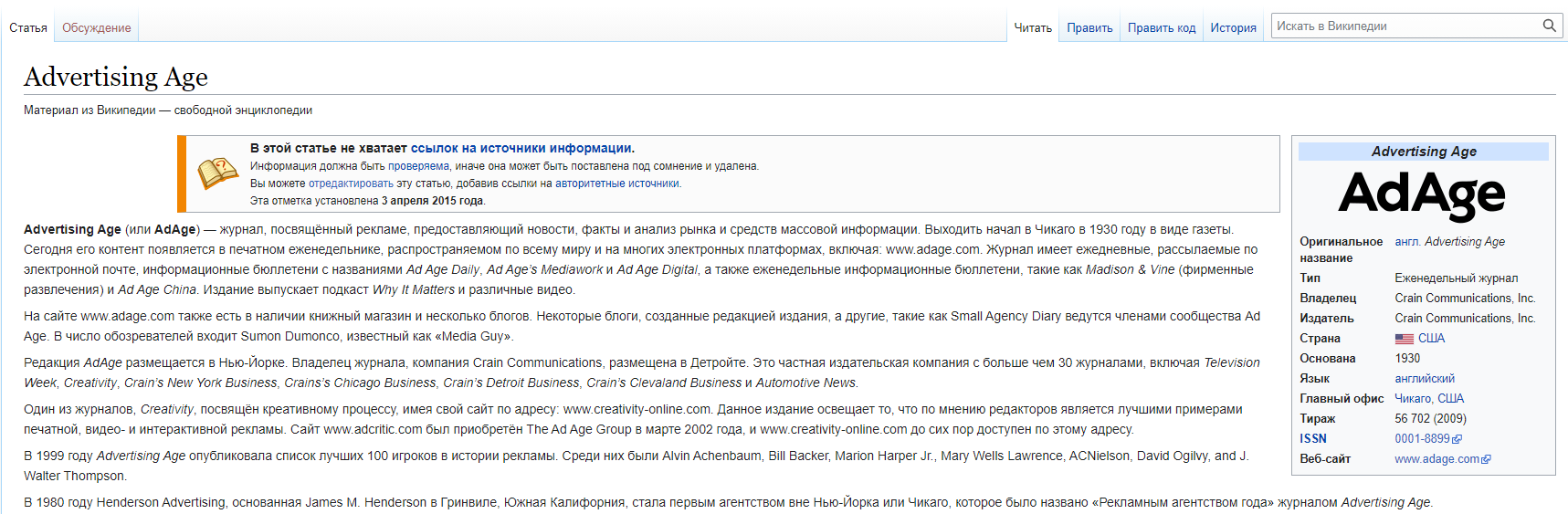Click the отредактировать link in notice
Image resolution: width=1568 pixels, height=514 pixels.
tap(351, 184)
